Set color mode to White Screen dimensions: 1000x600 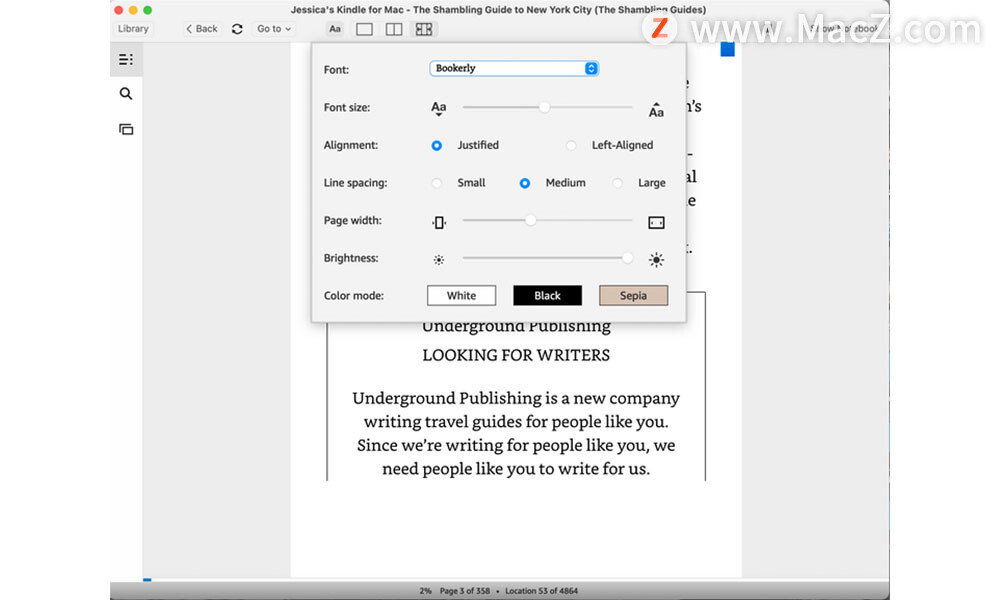pyautogui.click(x=461, y=295)
